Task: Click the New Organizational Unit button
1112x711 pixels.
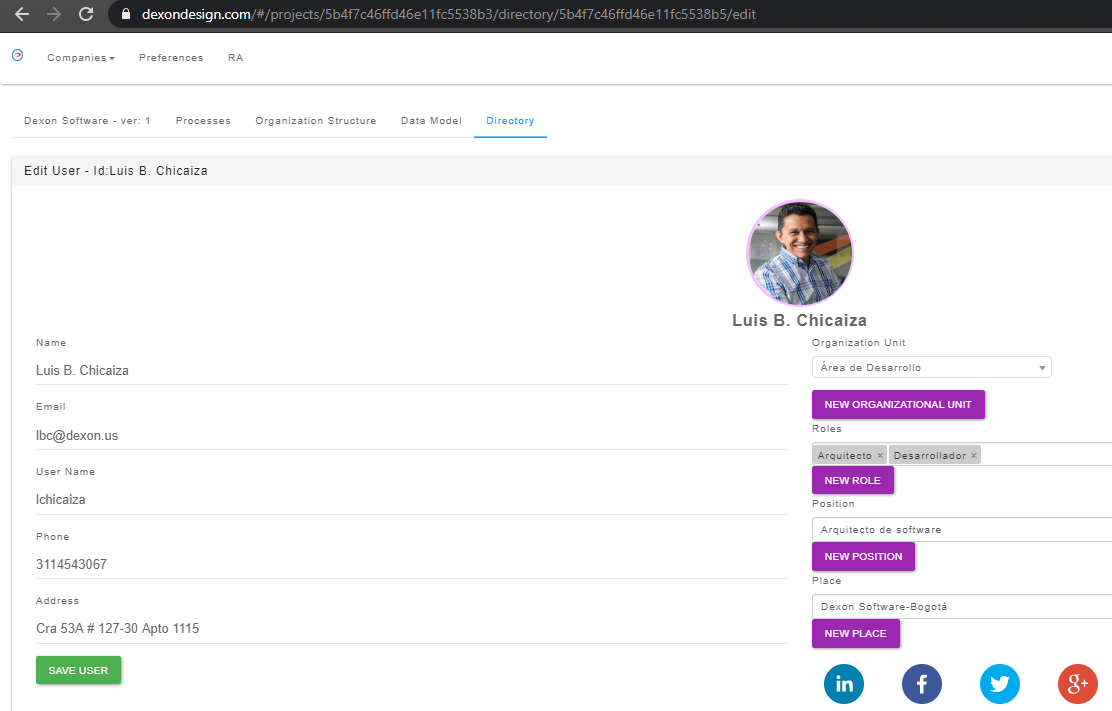Action: (x=898, y=404)
